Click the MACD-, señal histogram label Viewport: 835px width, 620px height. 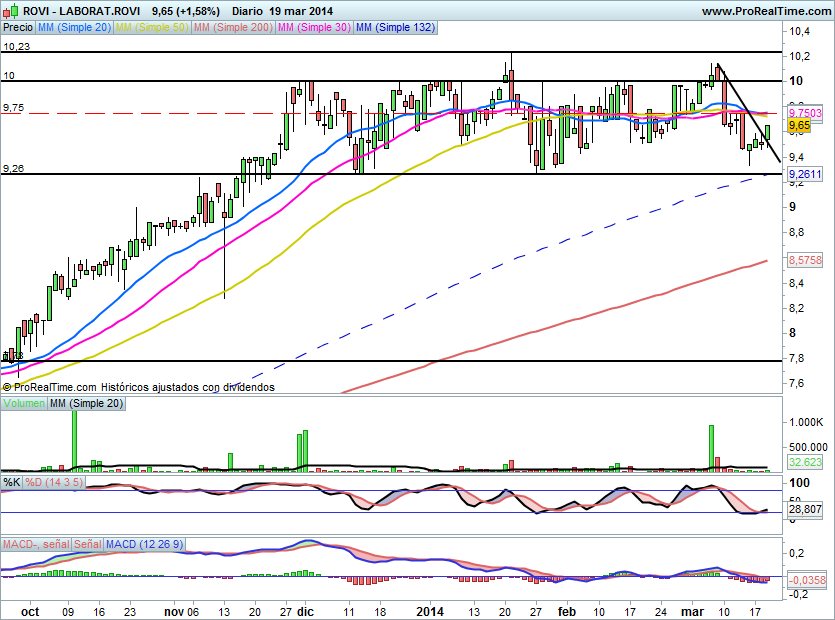(35, 544)
